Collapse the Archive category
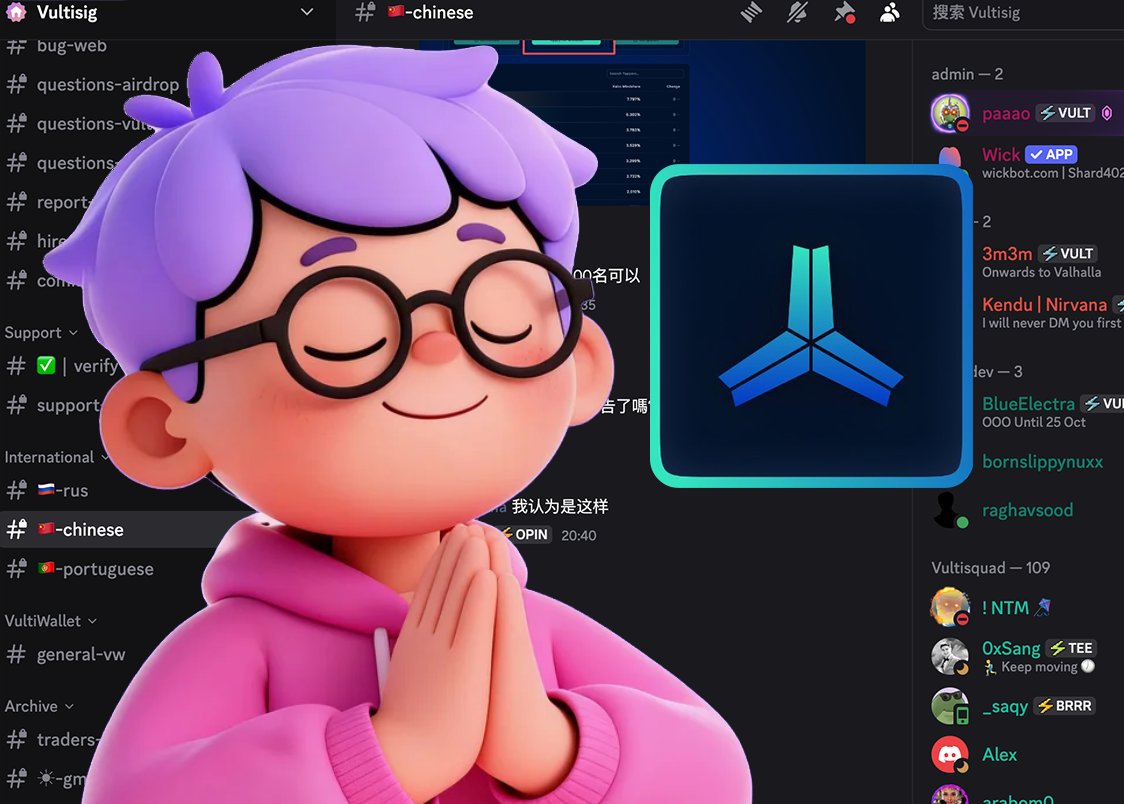Image resolution: width=1124 pixels, height=804 pixels. 39,707
